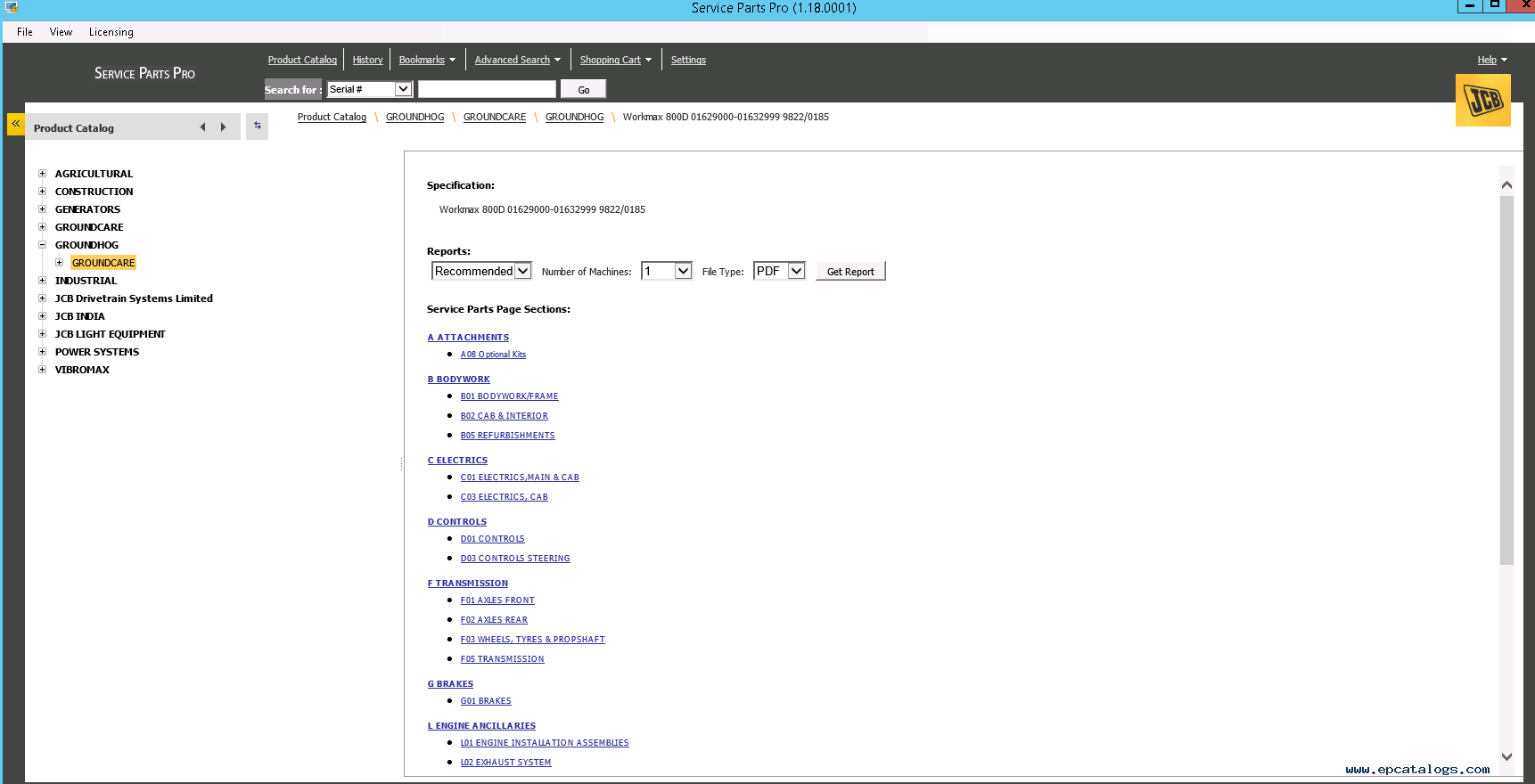Click the sync tree icon beside Product Catalog panel
This screenshot has width=1535, height=784.
[258, 126]
